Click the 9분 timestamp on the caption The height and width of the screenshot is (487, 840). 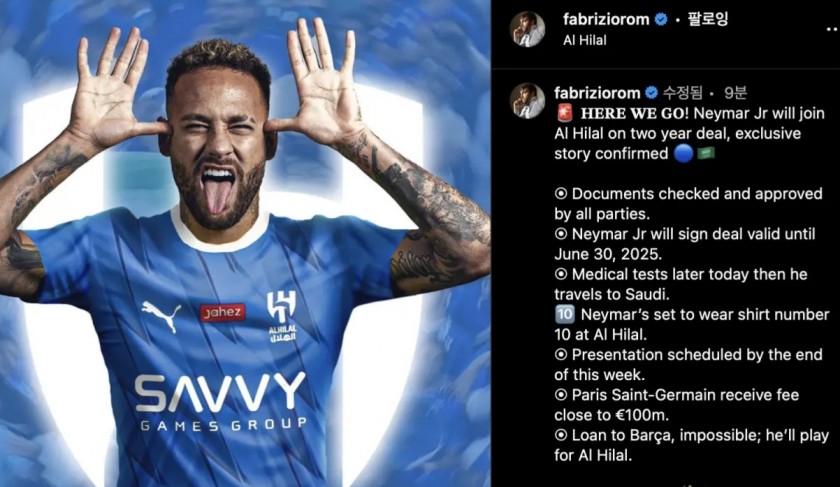(735, 93)
